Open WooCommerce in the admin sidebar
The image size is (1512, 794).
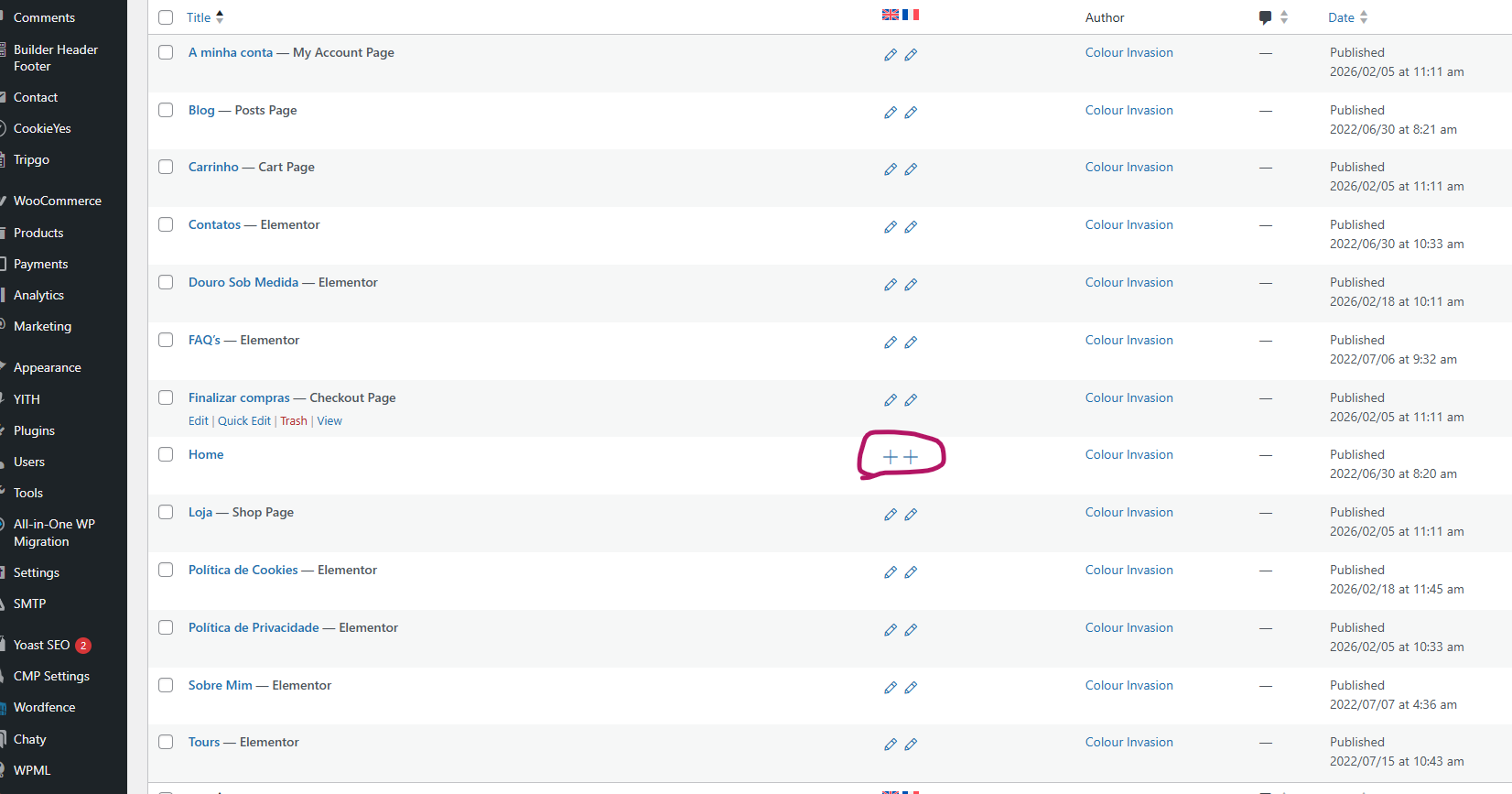click(x=57, y=201)
